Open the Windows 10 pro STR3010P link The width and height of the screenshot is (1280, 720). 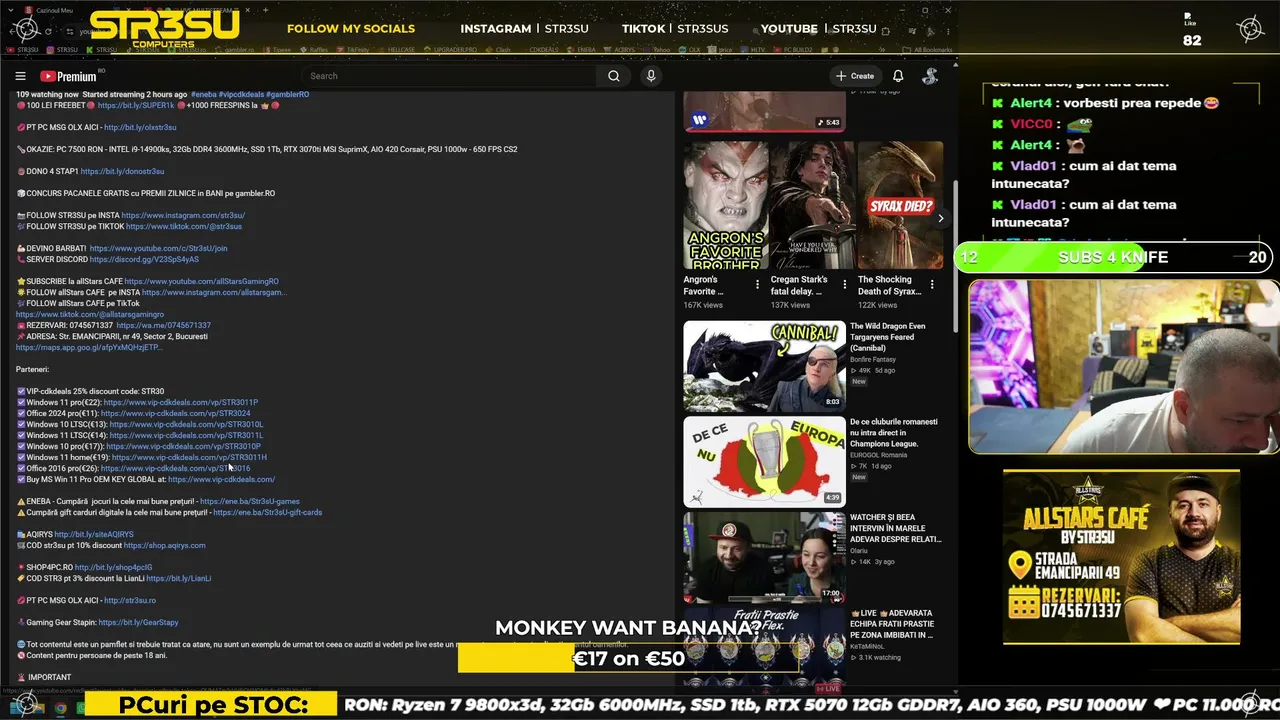183,446
